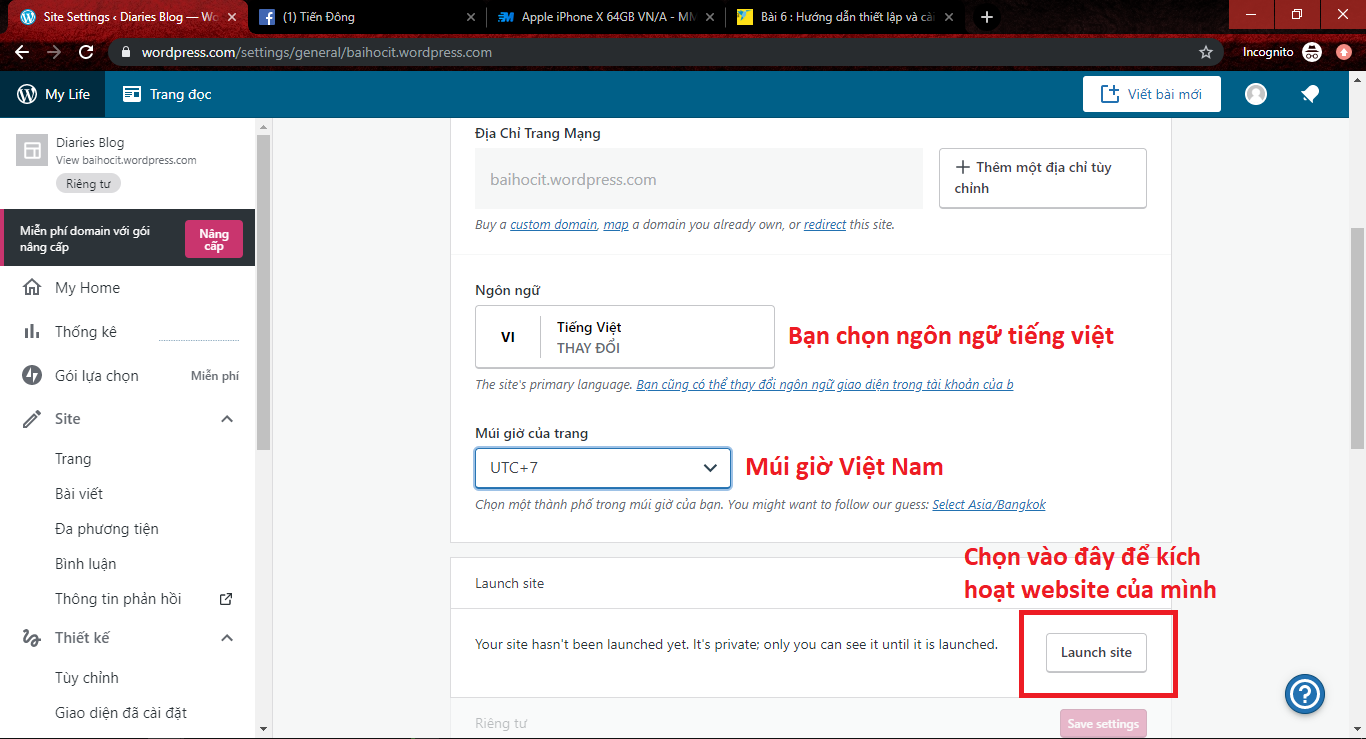Open Trang đọc in the top bar

[167, 94]
